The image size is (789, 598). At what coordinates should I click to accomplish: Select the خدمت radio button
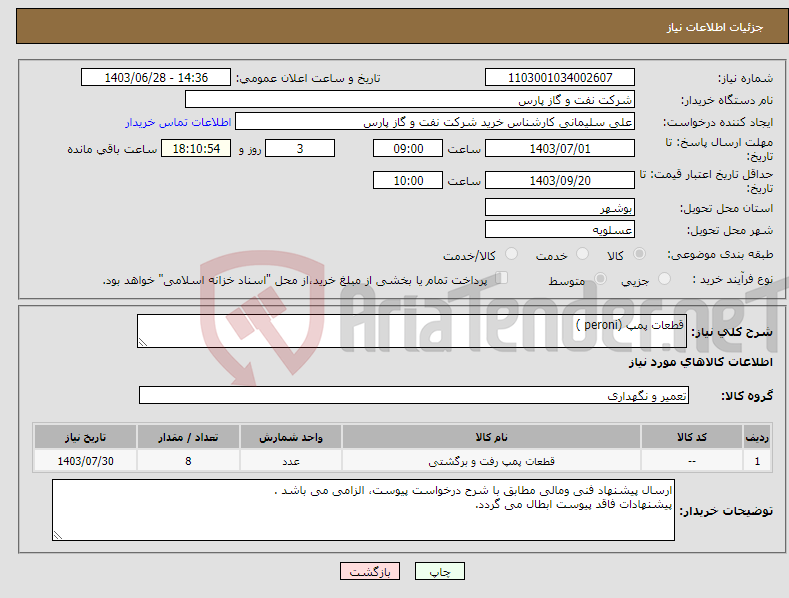tap(582, 254)
